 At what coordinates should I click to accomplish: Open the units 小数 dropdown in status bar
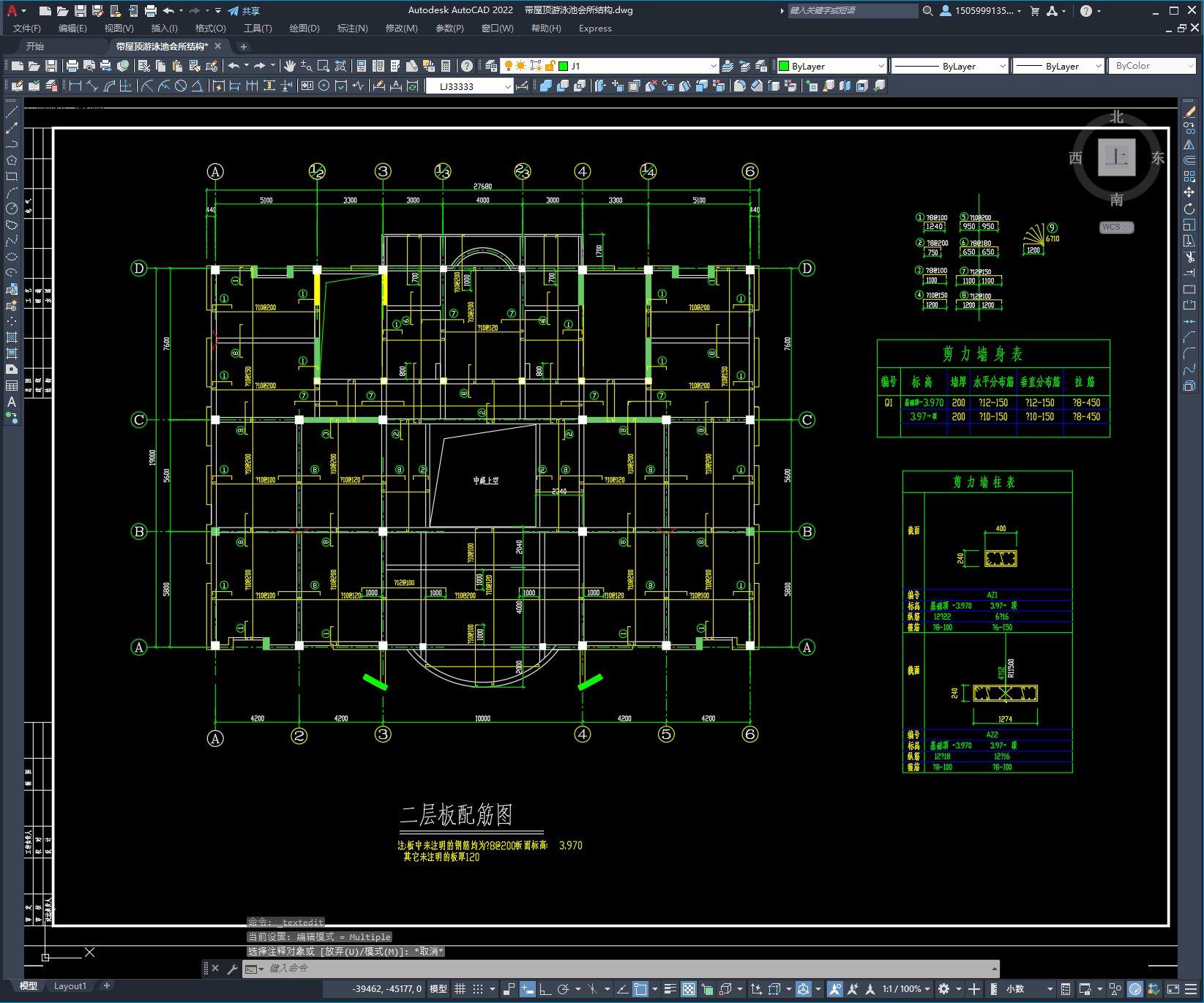(1029, 989)
